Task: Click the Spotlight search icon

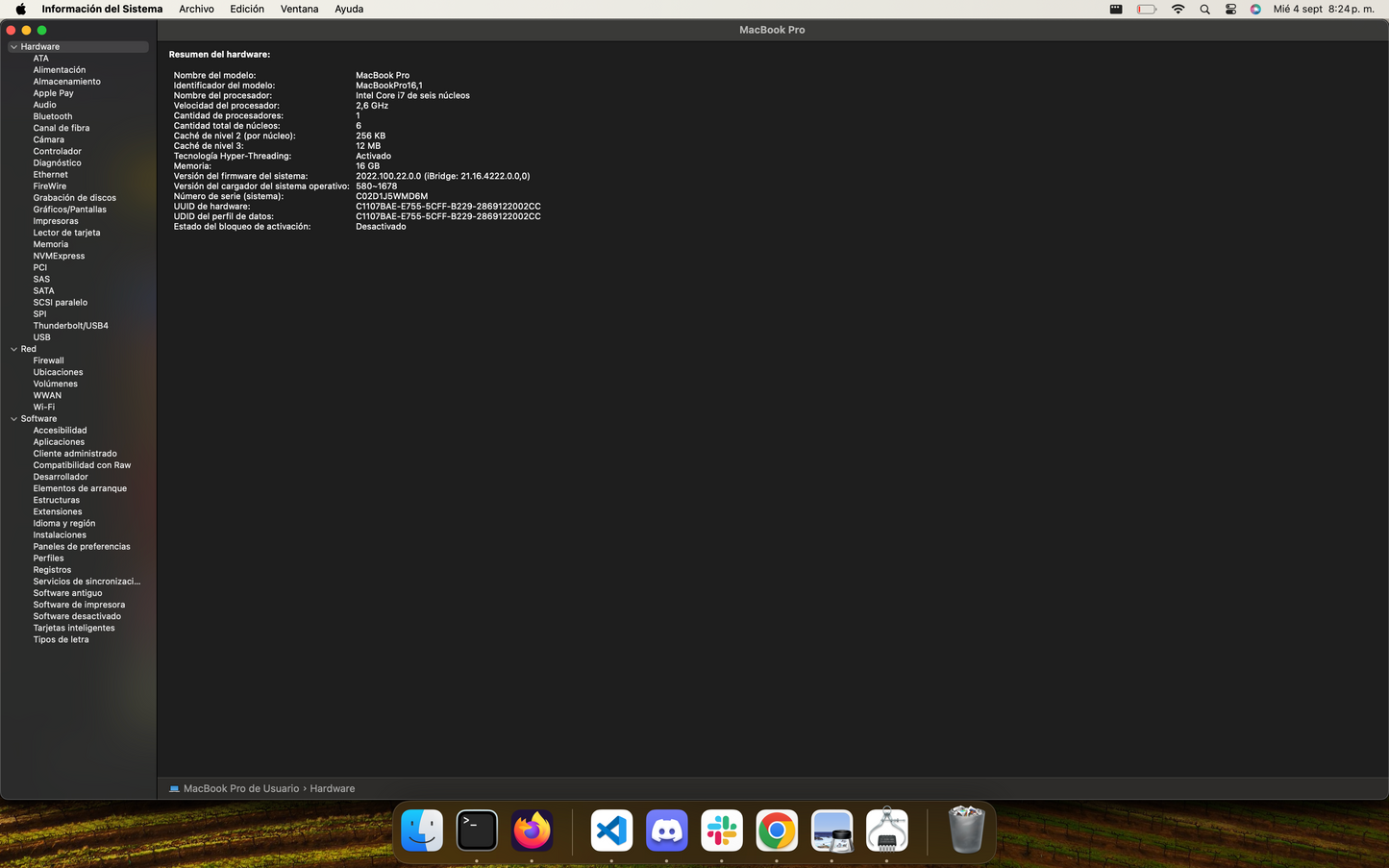Action: point(1204,9)
